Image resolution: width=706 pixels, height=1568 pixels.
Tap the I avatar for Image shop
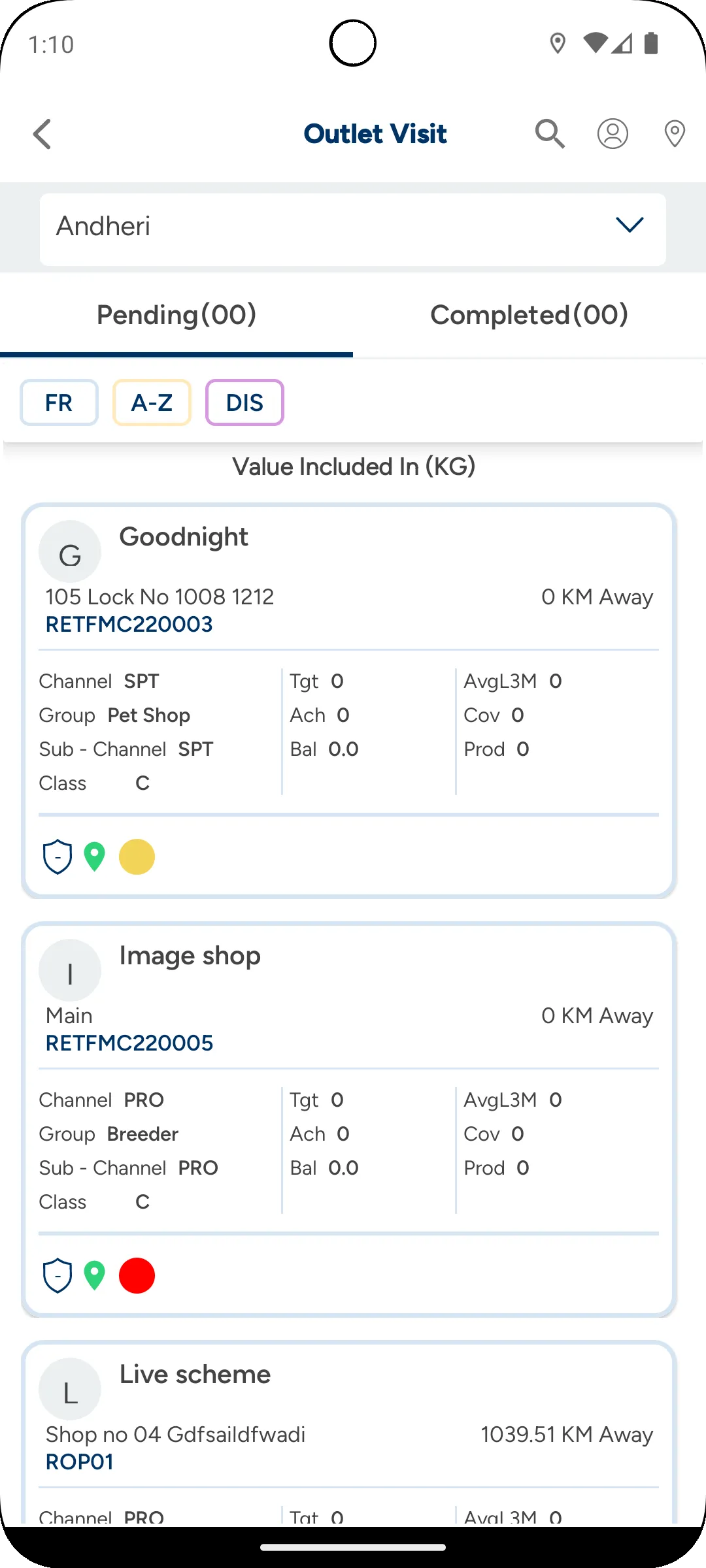pyautogui.click(x=70, y=970)
